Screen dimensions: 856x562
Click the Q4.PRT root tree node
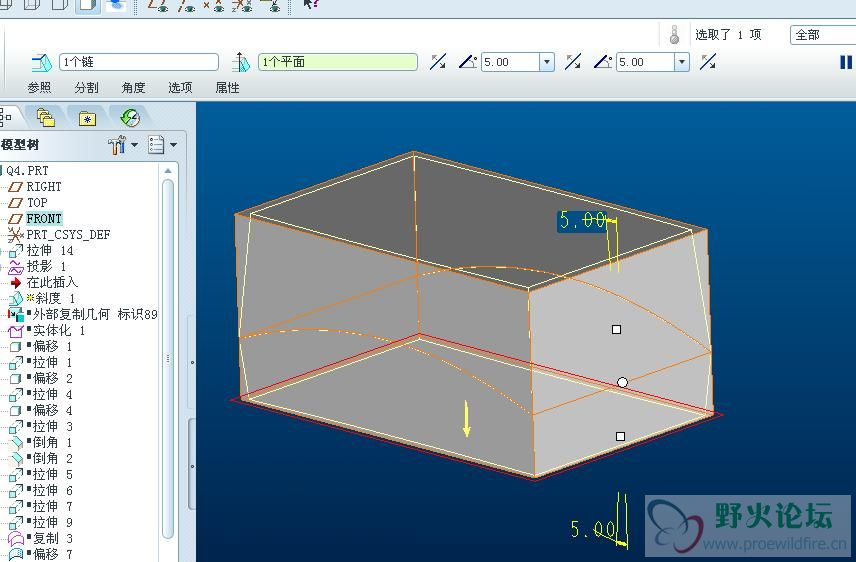[27, 171]
